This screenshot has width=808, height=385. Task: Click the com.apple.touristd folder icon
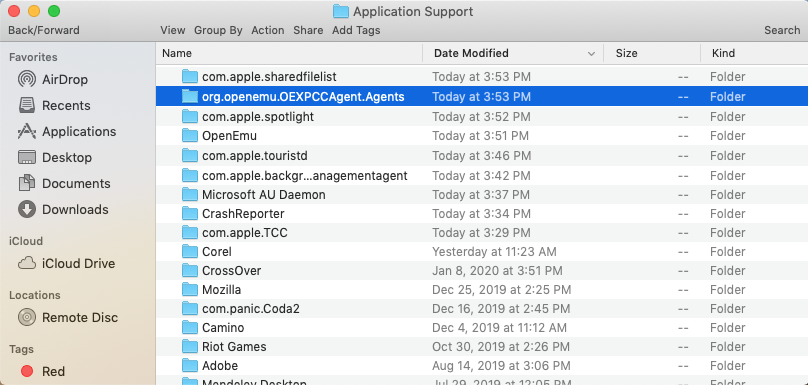[190, 156]
